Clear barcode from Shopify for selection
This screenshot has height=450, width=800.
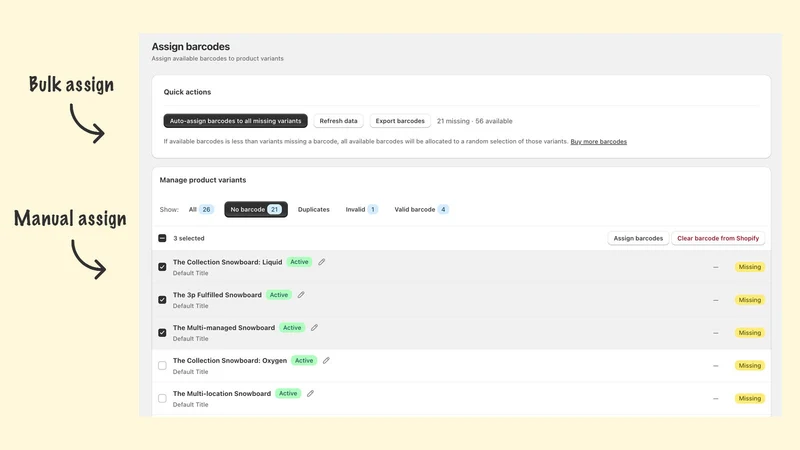click(718, 238)
